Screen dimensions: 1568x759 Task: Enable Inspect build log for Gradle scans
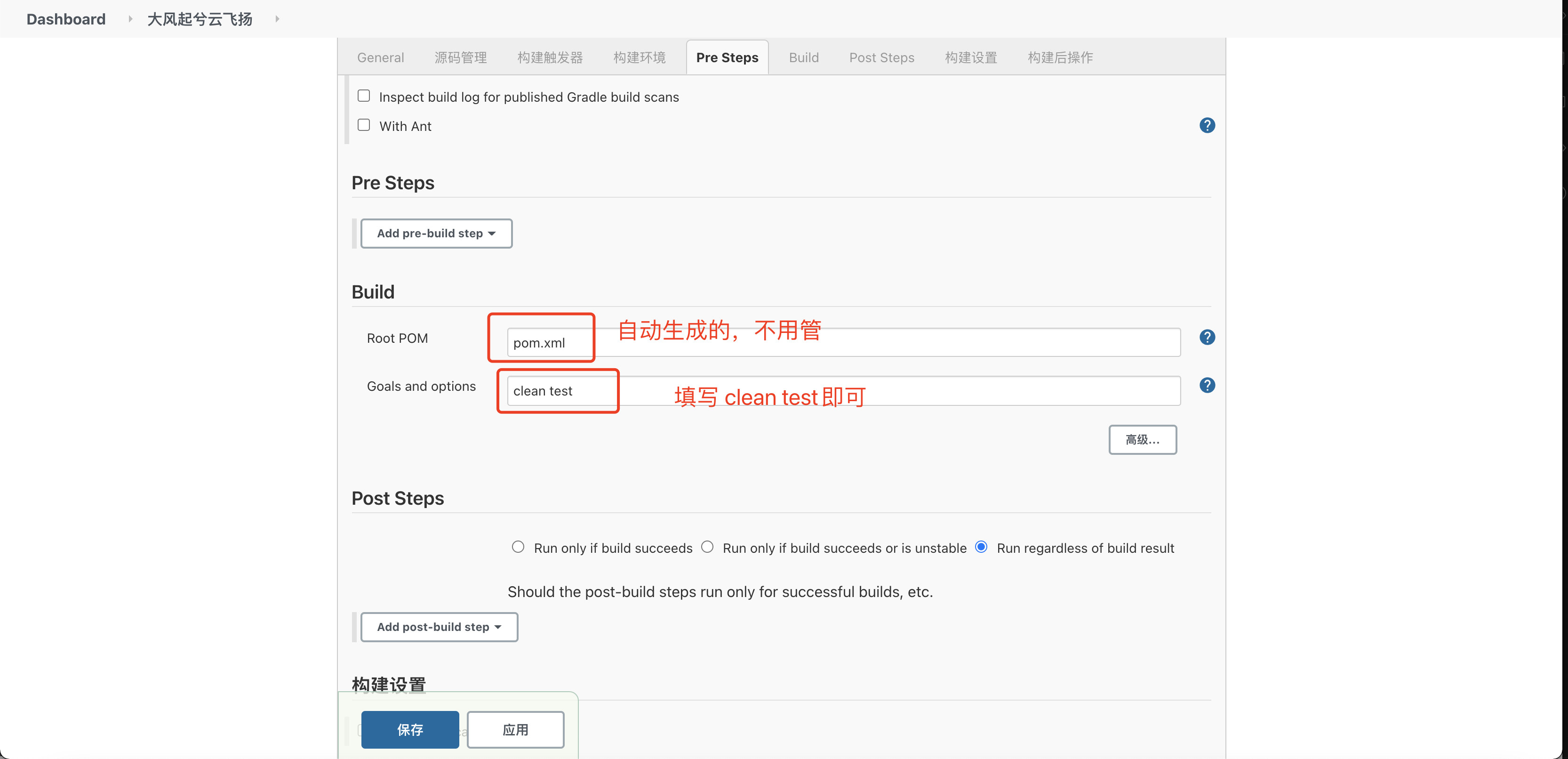coord(364,95)
